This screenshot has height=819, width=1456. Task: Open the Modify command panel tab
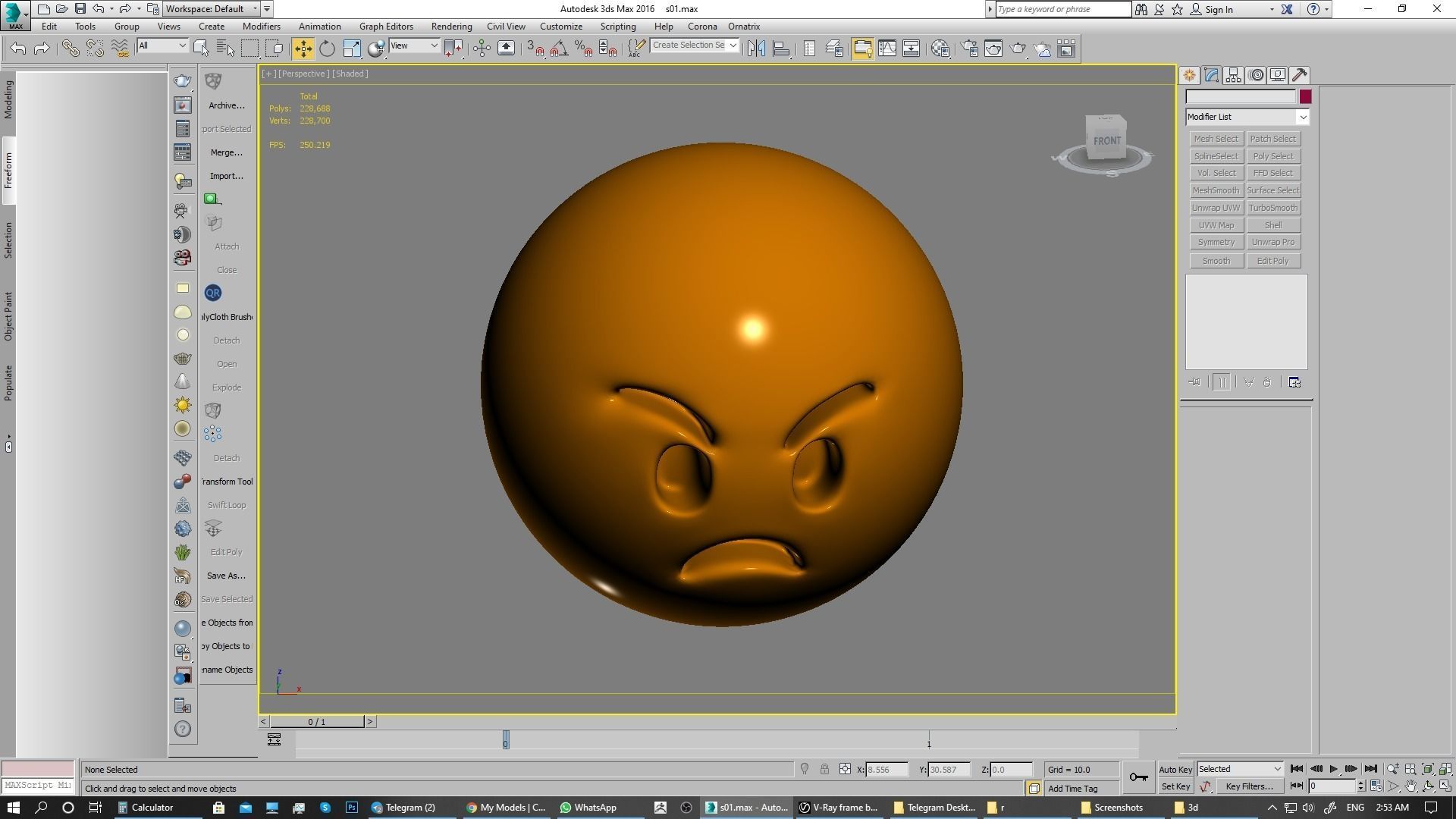(x=1211, y=75)
